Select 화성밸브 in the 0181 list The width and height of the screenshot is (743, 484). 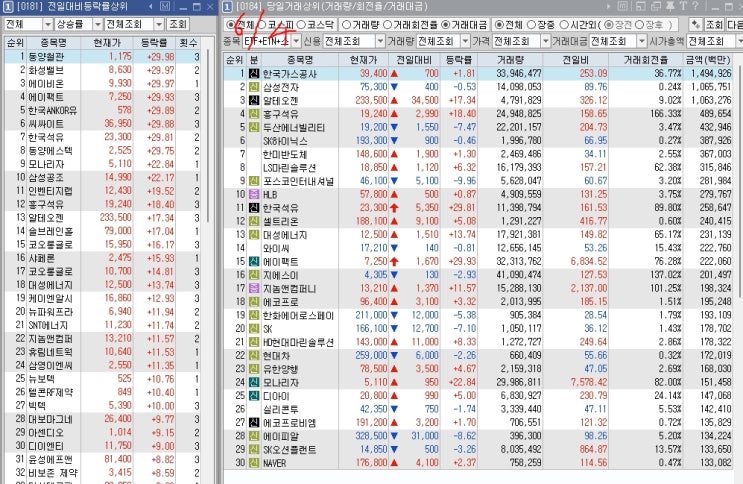(x=46, y=70)
